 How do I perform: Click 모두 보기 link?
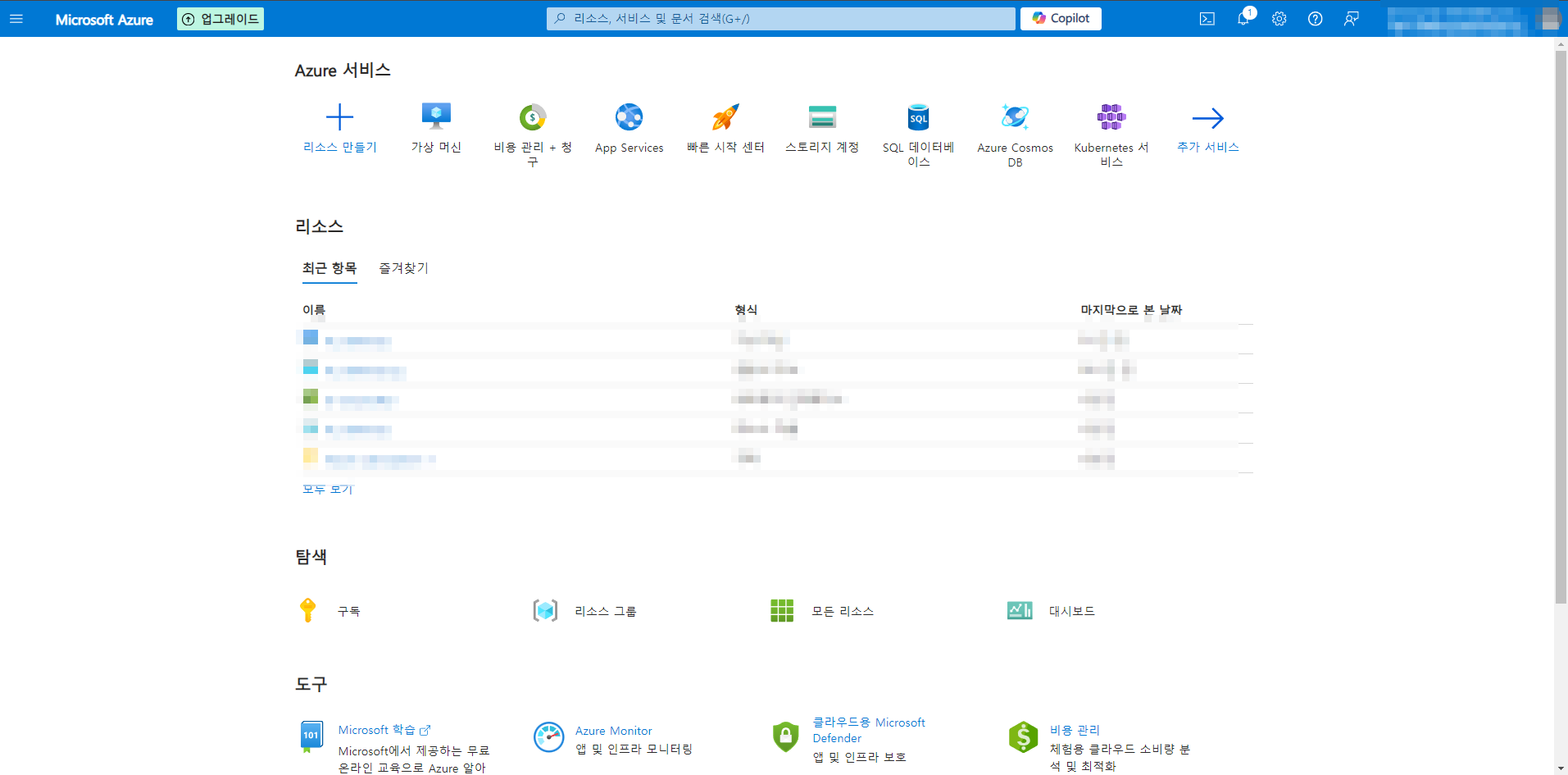(x=328, y=489)
